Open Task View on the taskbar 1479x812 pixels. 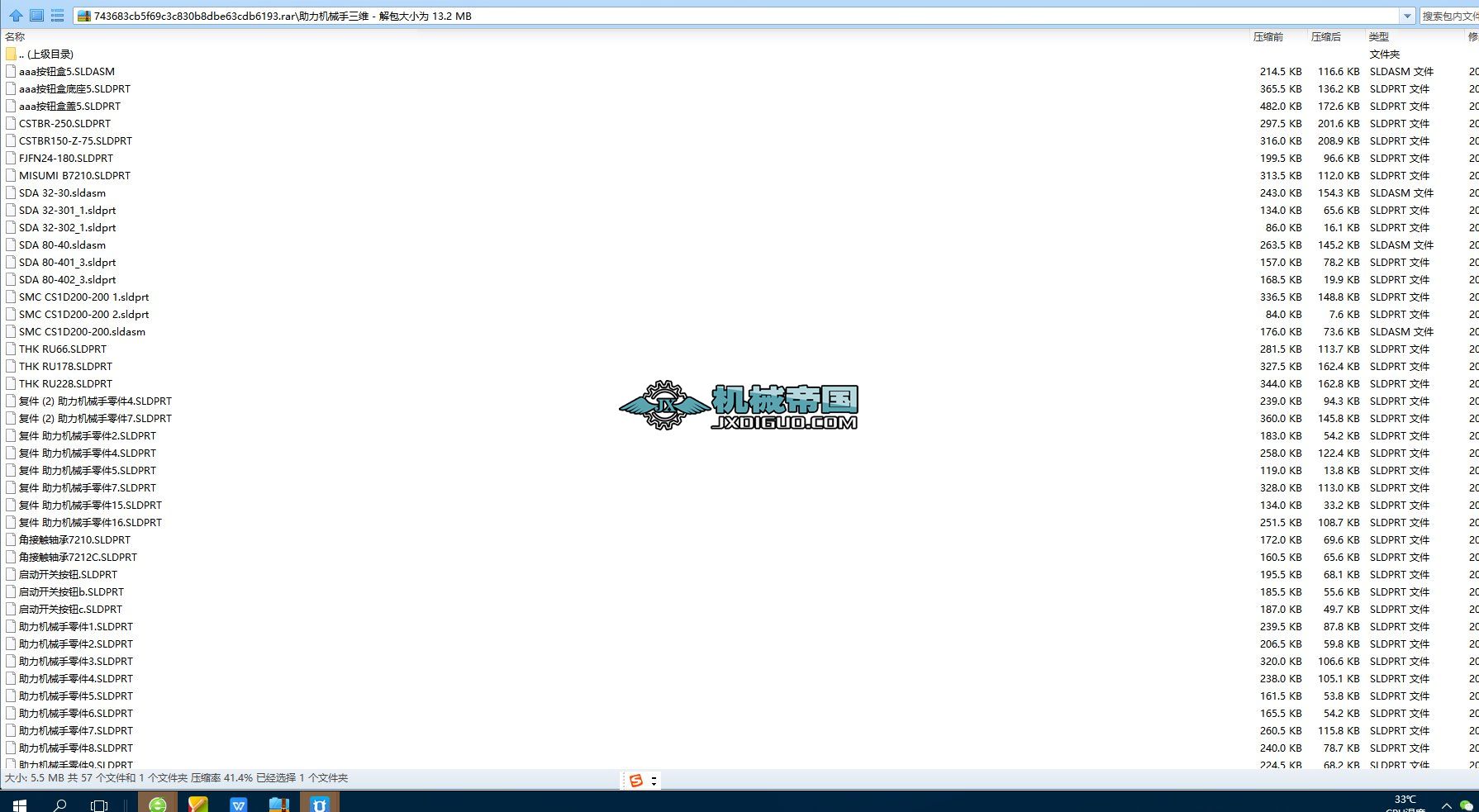pos(99,805)
